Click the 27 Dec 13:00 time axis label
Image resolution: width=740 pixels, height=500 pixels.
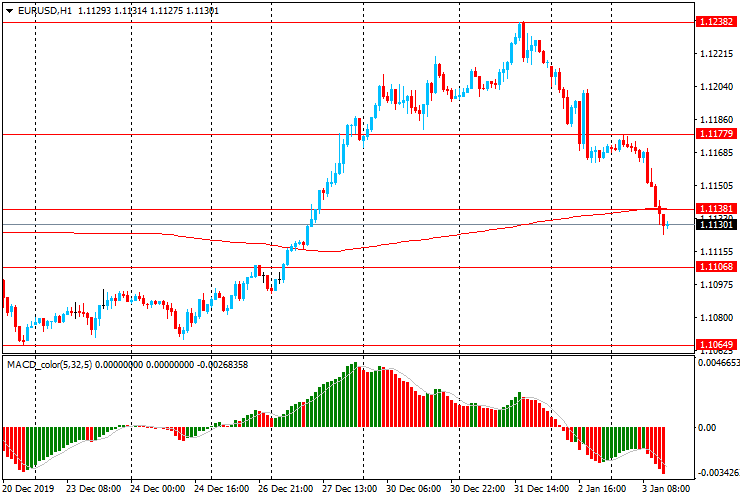[x=350, y=488]
